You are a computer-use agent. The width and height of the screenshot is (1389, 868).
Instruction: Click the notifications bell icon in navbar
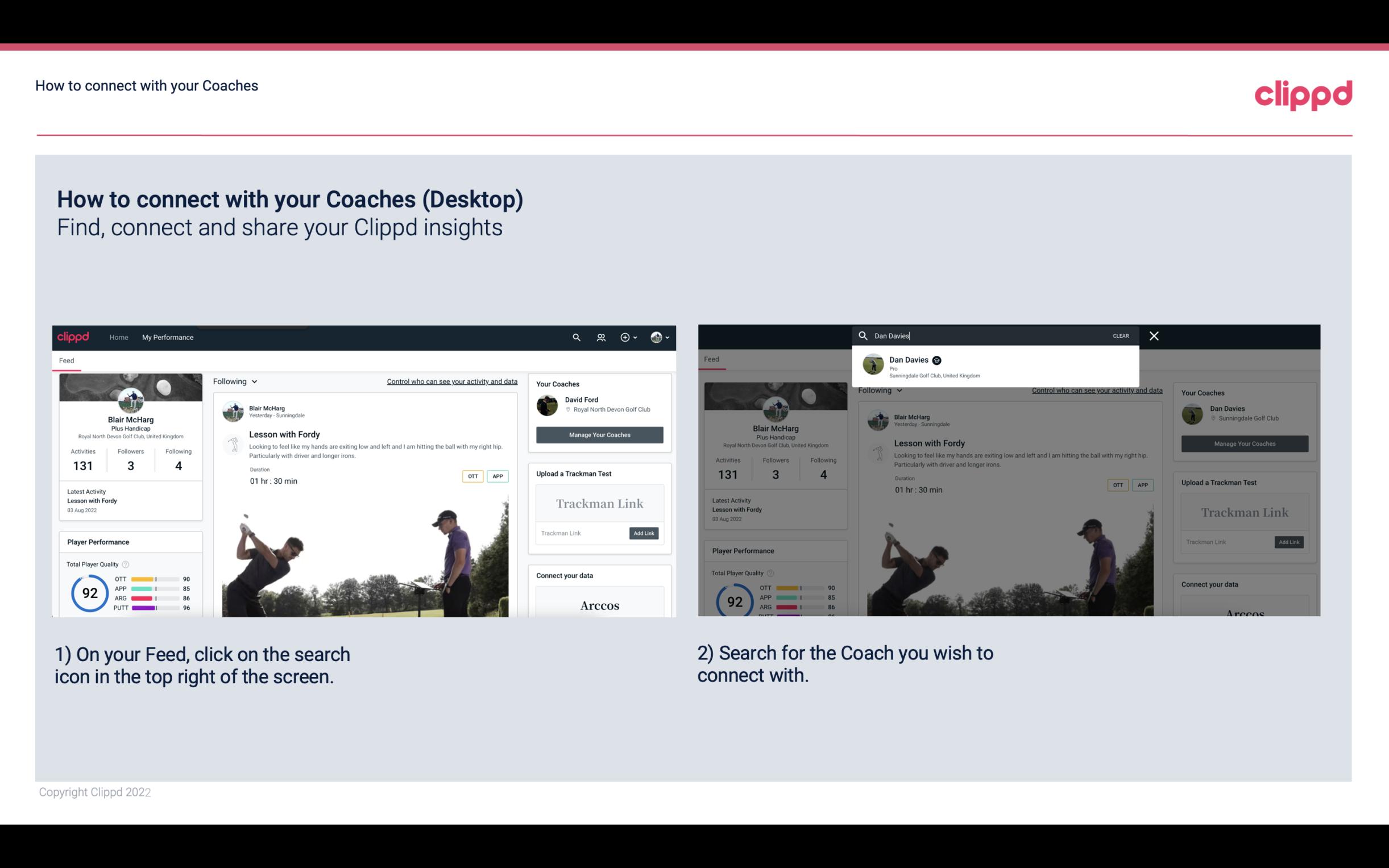point(601,337)
